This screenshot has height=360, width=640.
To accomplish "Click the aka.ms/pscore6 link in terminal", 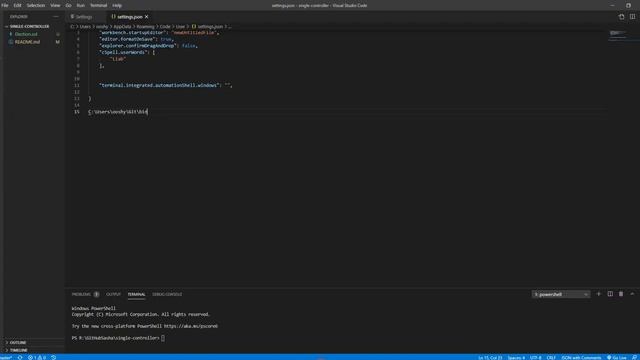I will click(191, 326).
